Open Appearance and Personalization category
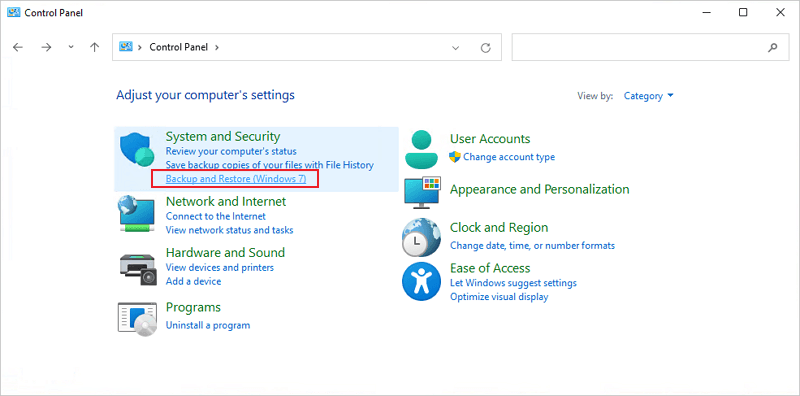The width and height of the screenshot is (800, 396). [540, 189]
